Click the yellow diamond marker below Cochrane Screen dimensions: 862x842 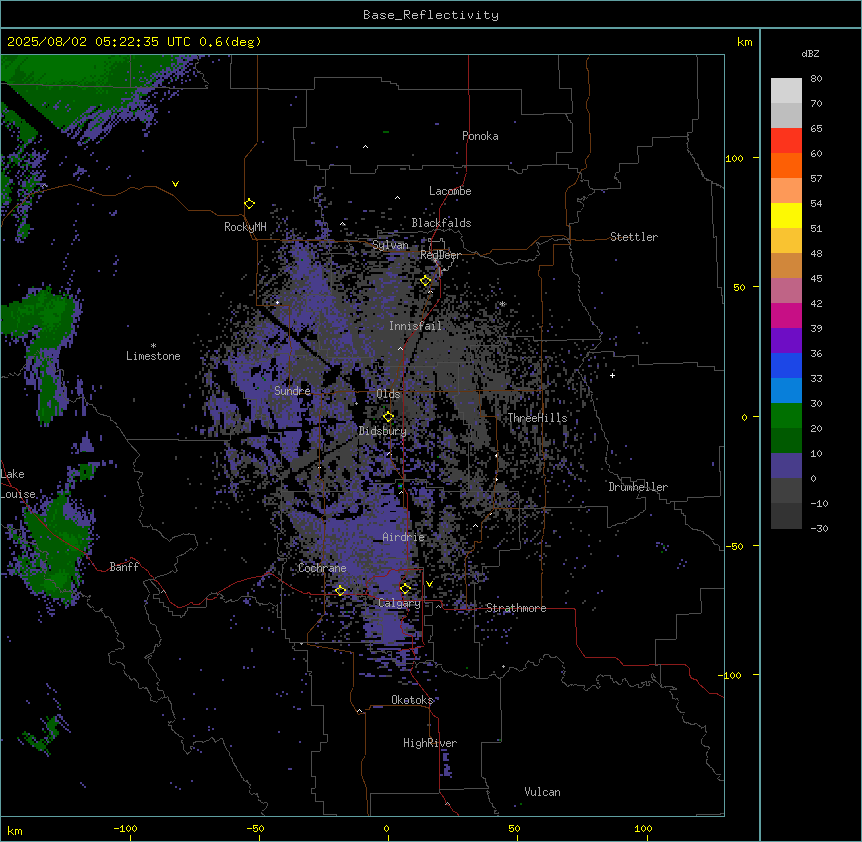[x=340, y=591]
